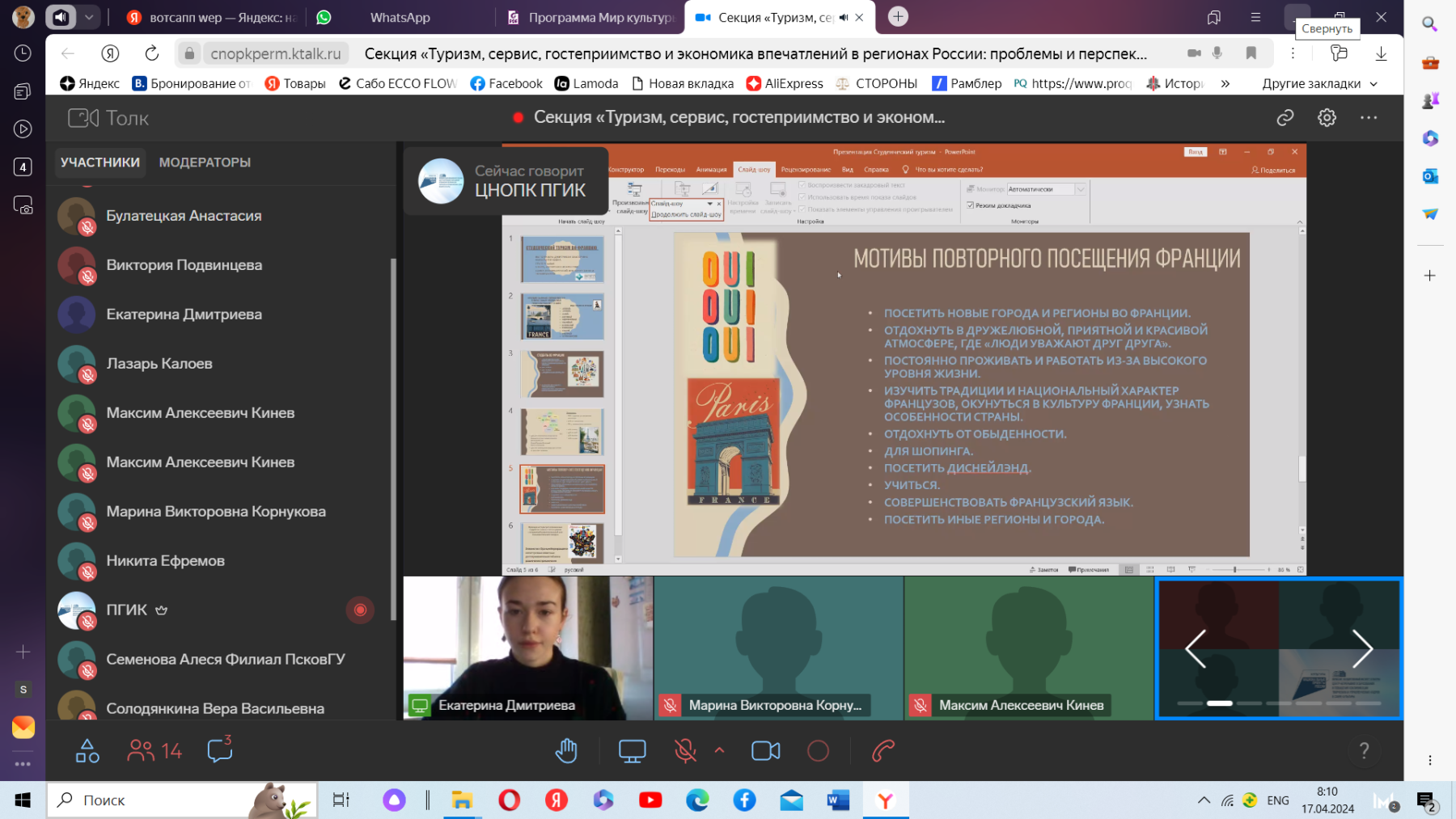This screenshot has width=1456, height=819.
Task: Open YouTube from taskbar
Action: click(x=650, y=800)
